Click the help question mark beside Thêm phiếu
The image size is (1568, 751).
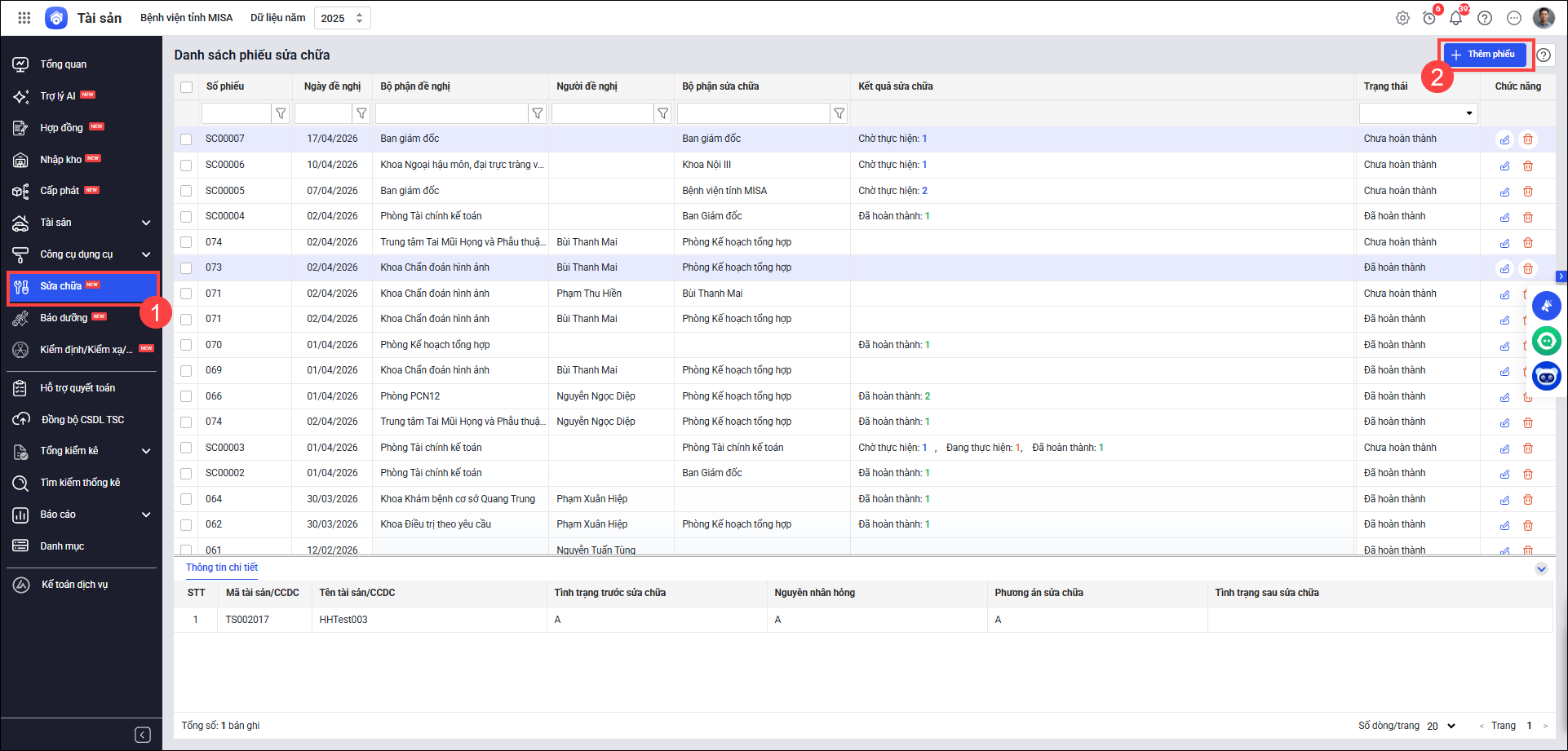tap(1544, 55)
